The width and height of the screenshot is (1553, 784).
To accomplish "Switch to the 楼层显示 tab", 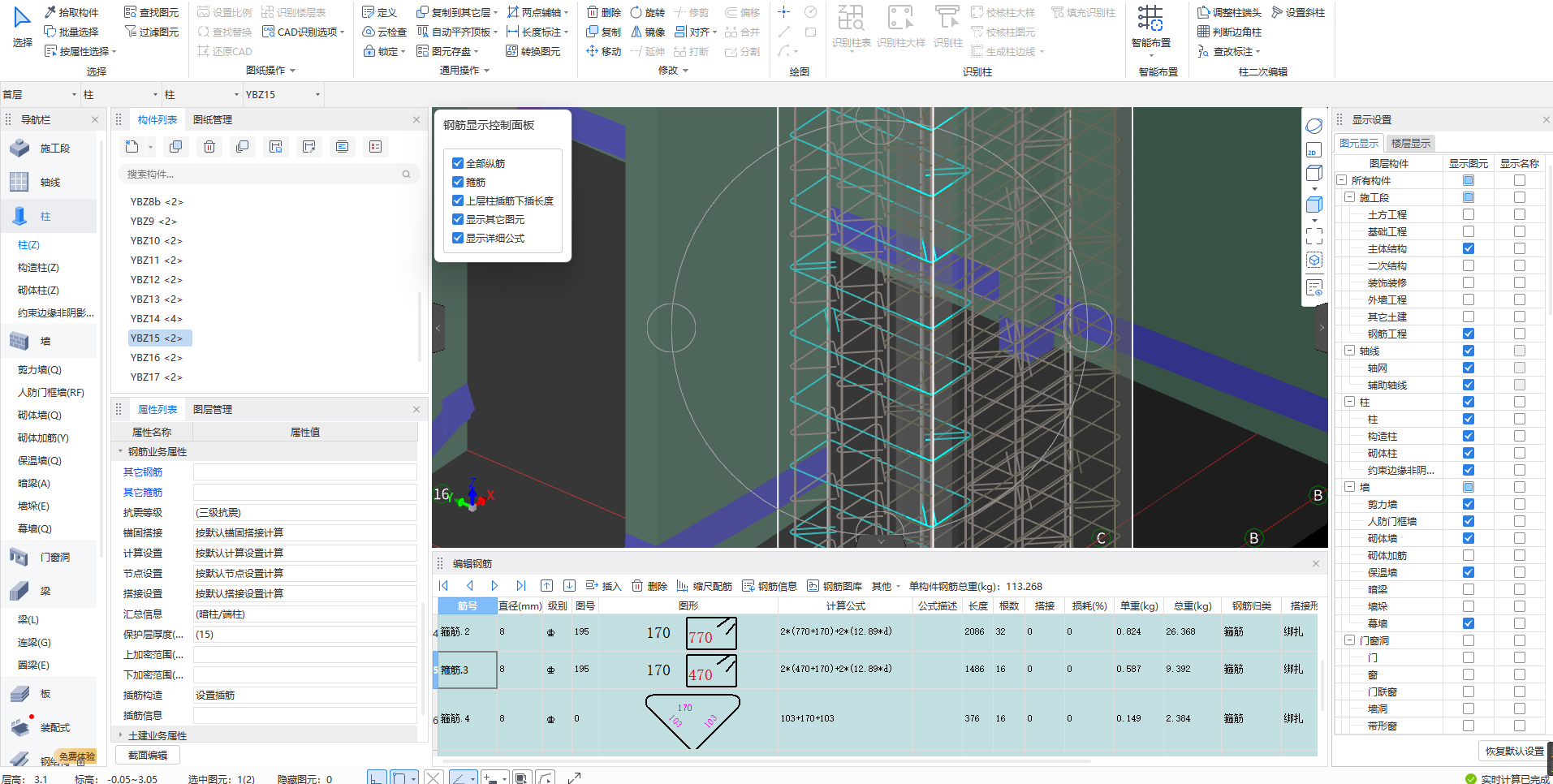I will pyautogui.click(x=1411, y=144).
